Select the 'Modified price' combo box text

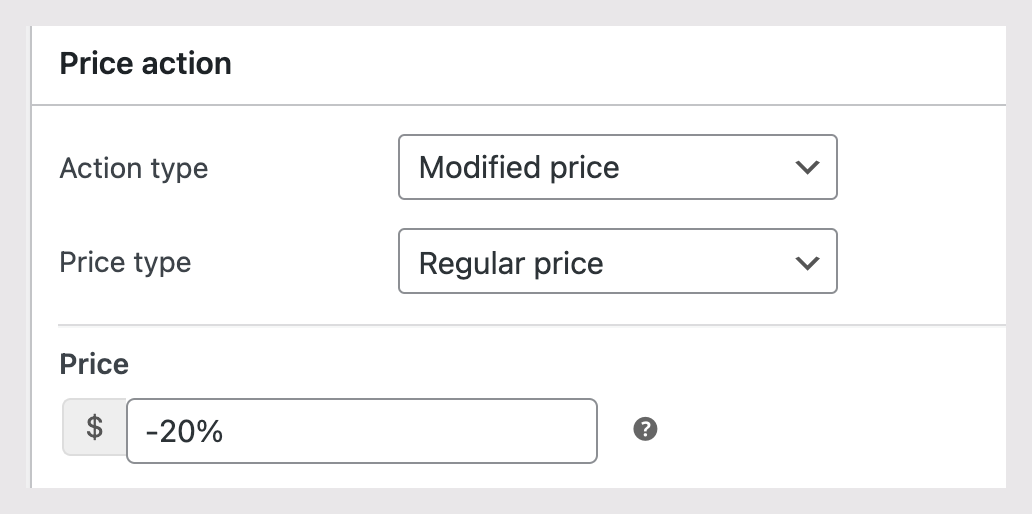click(x=519, y=168)
